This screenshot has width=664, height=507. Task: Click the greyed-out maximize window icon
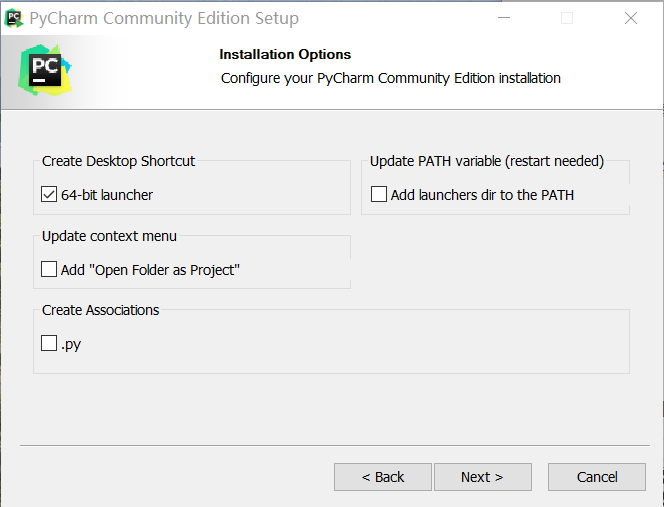pyautogui.click(x=567, y=18)
